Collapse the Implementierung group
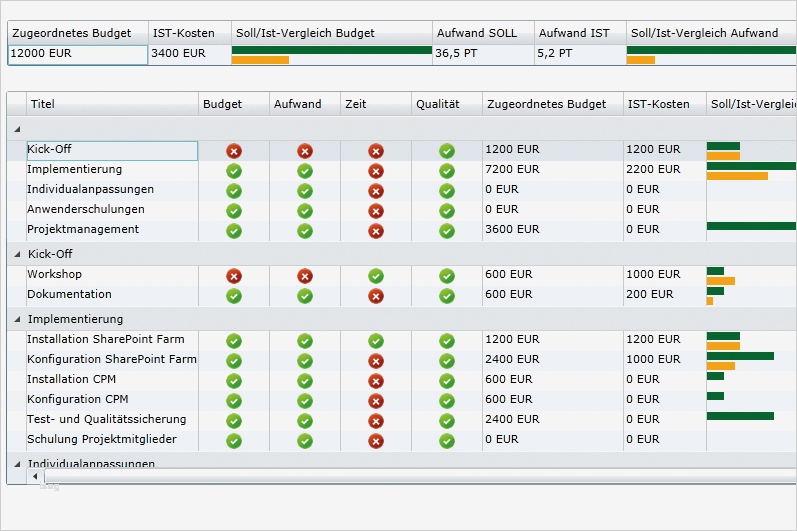 click(x=17, y=320)
